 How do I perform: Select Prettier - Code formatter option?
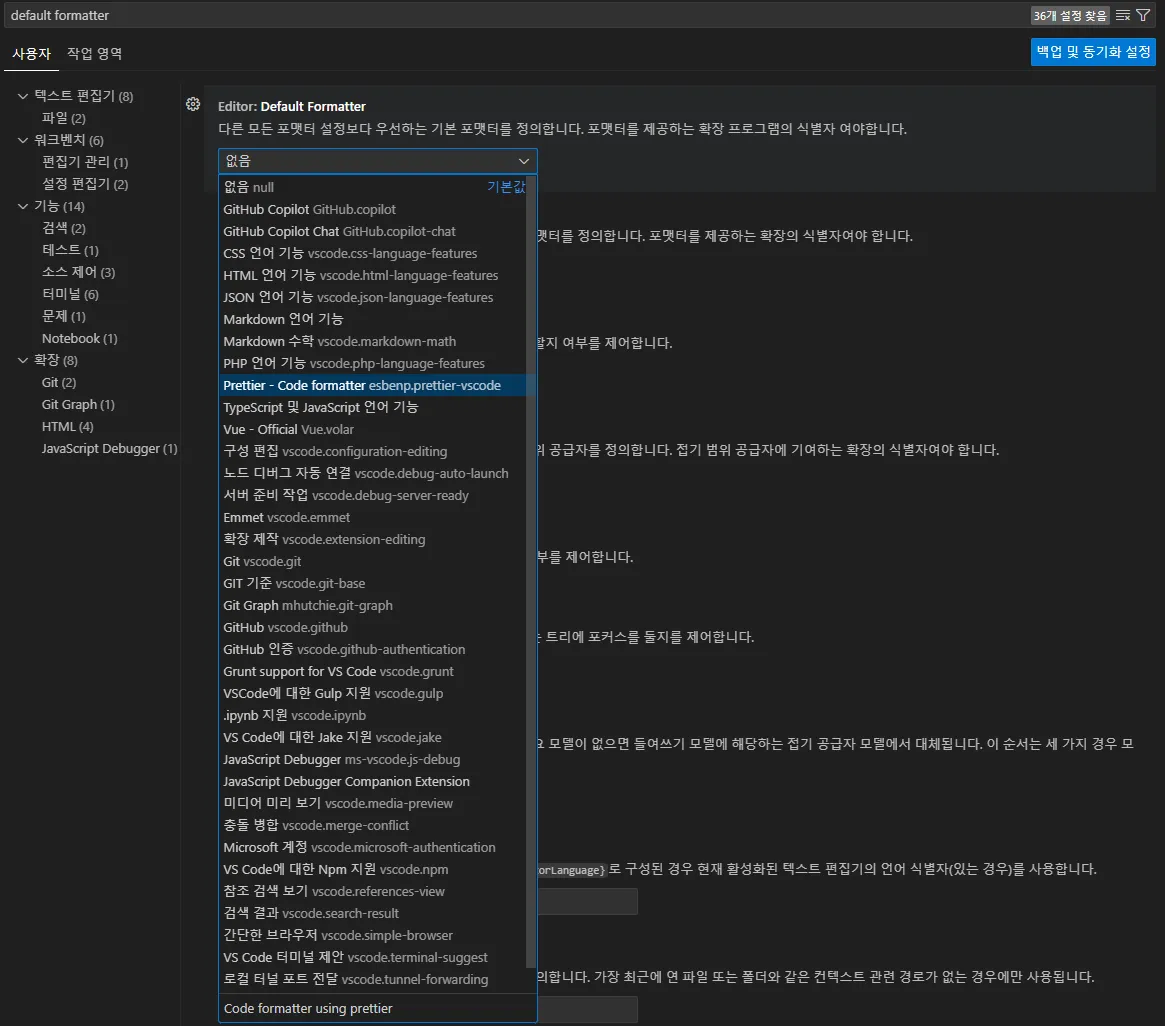coord(373,385)
